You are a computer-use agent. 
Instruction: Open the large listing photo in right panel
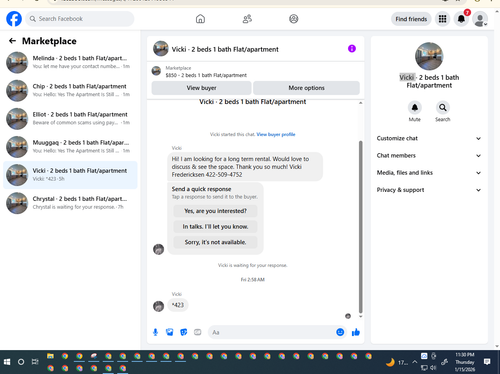click(429, 56)
